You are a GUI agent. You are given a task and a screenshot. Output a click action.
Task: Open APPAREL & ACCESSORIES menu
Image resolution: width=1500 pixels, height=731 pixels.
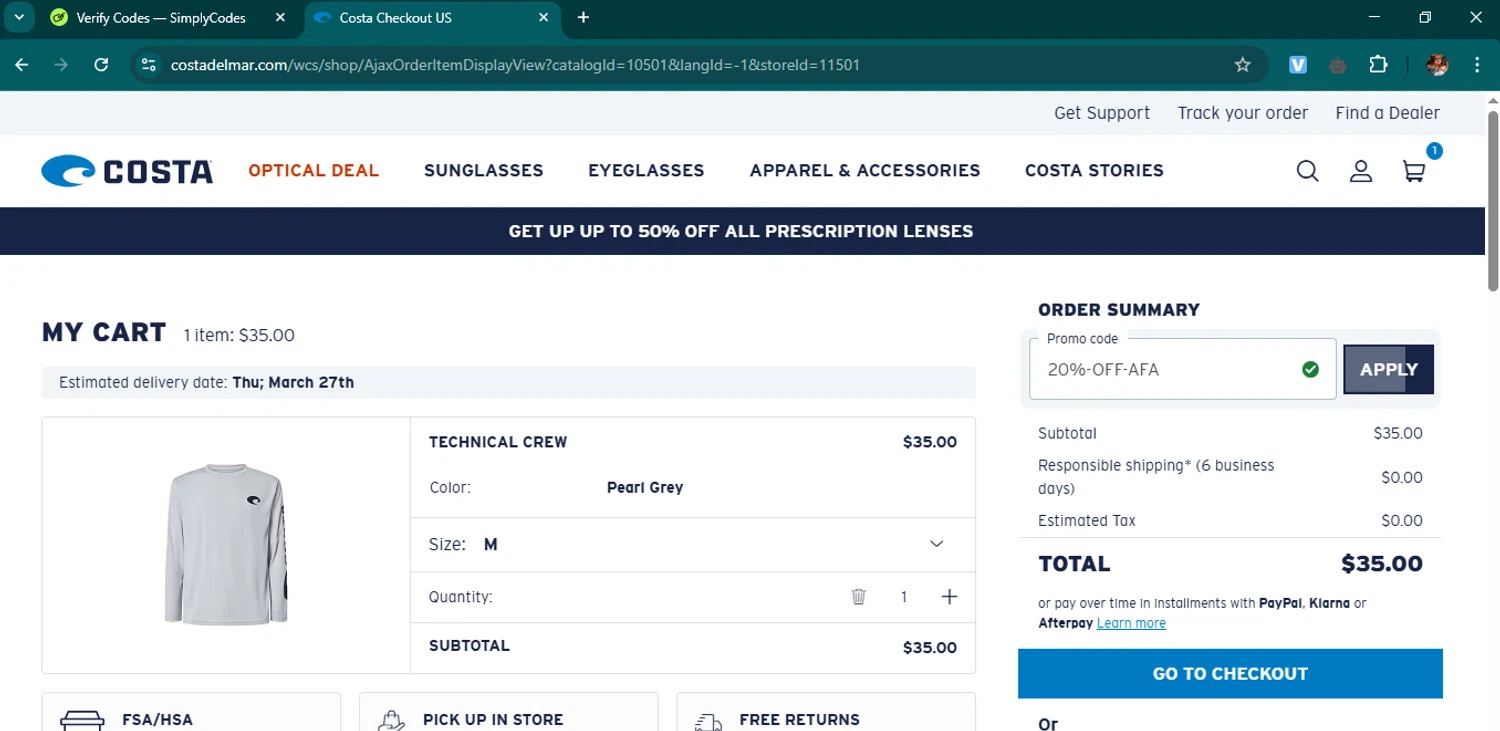[x=865, y=171]
